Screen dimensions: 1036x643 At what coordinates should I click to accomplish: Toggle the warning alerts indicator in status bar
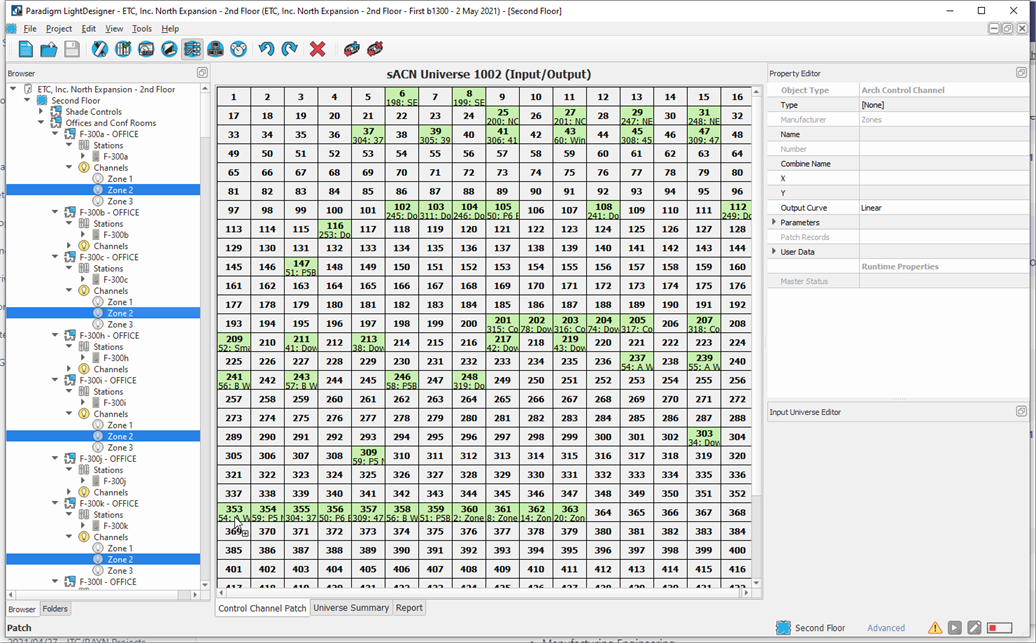(935, 627)
